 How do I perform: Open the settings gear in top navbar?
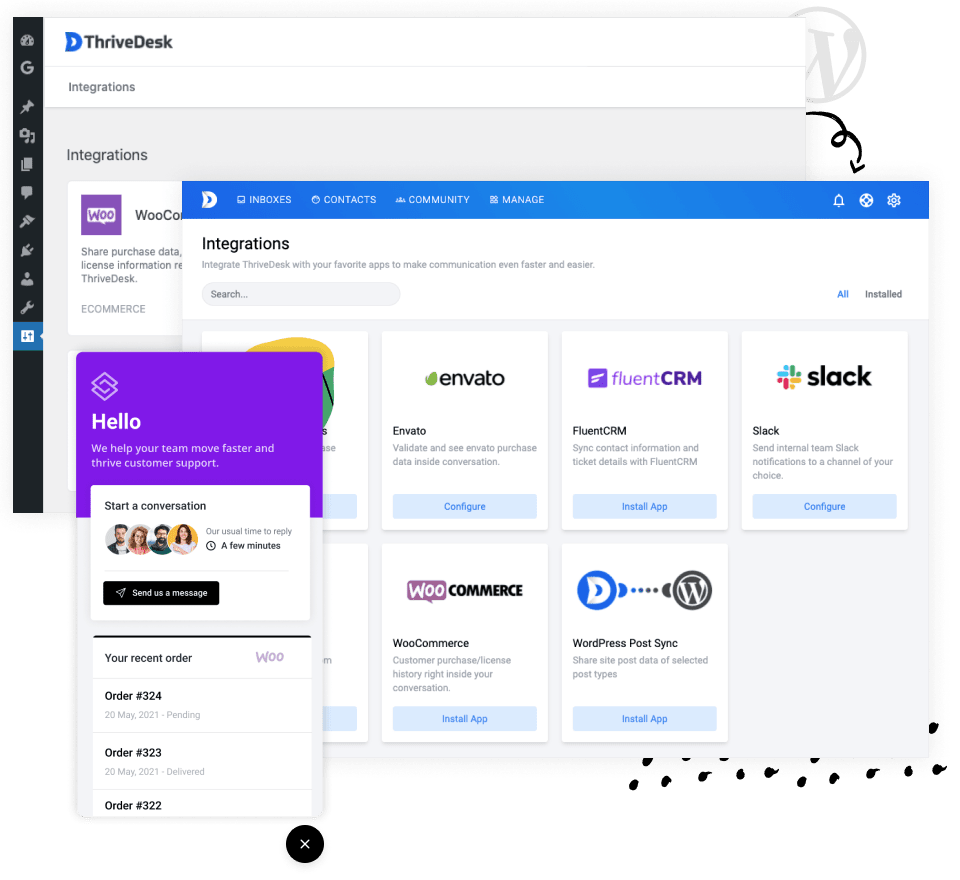pos(894,200)
